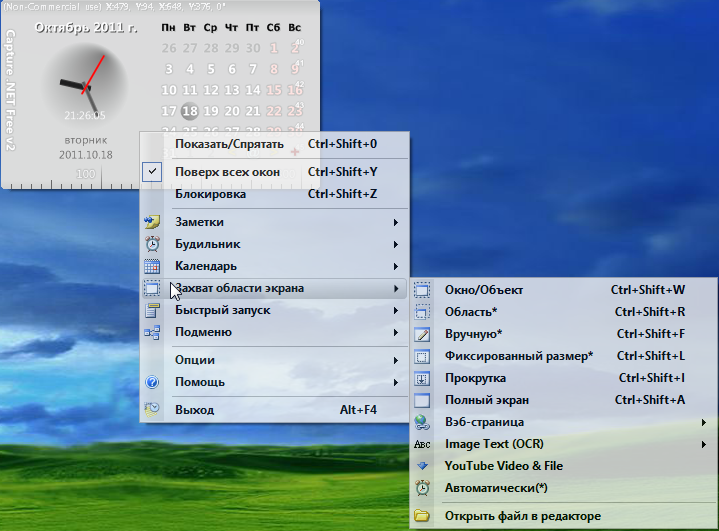Click the Будильник alarm clock icon
The height and width of the screenshot is (531, 719).
coord(152,244)
